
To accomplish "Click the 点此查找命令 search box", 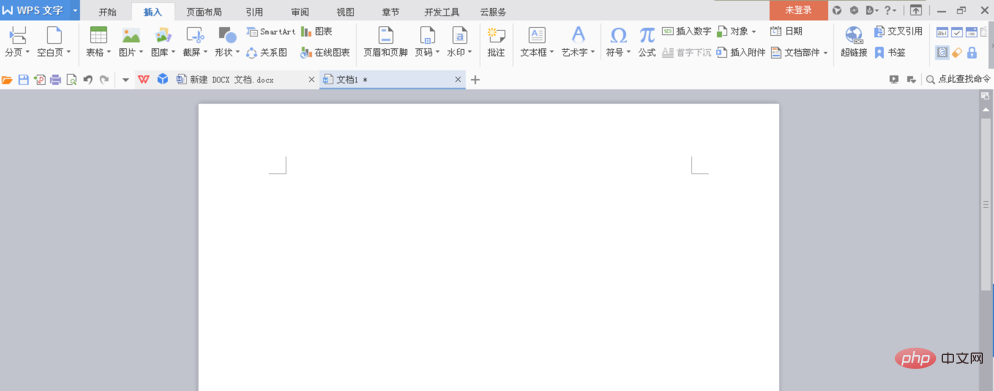I will tap(958, 79).
